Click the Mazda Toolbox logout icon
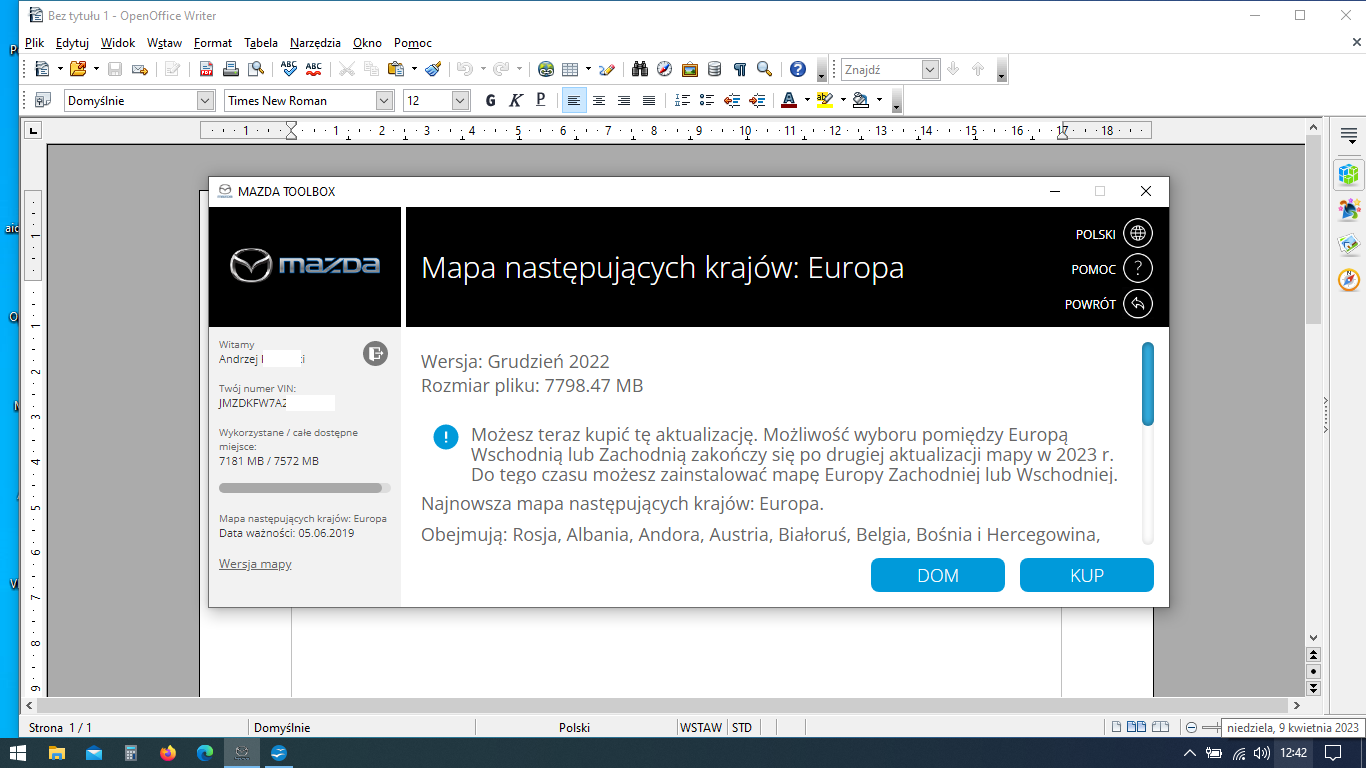This screenshot has width=1366, height=768. pyautogui.click(x=375, y=353)
